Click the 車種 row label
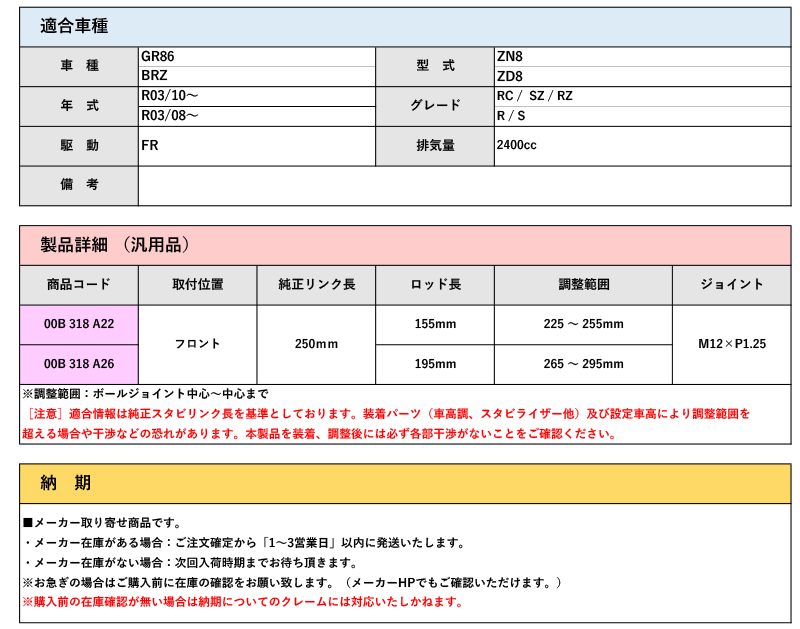This screenshot has width=800, height=629. tap(79, 66)
